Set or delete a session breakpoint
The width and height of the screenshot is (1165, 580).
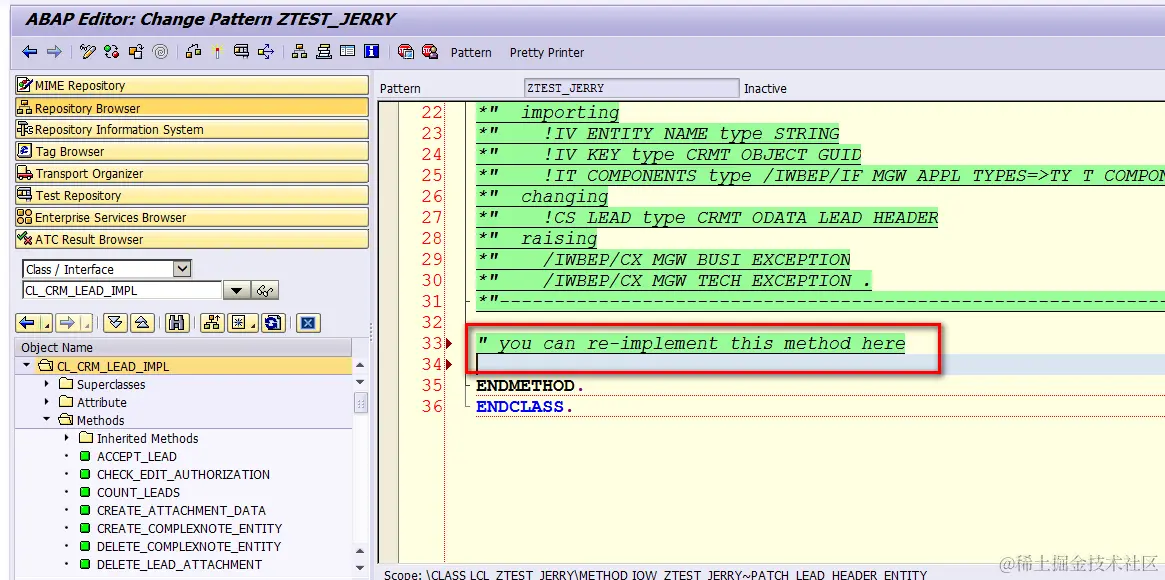click(406, 51)
